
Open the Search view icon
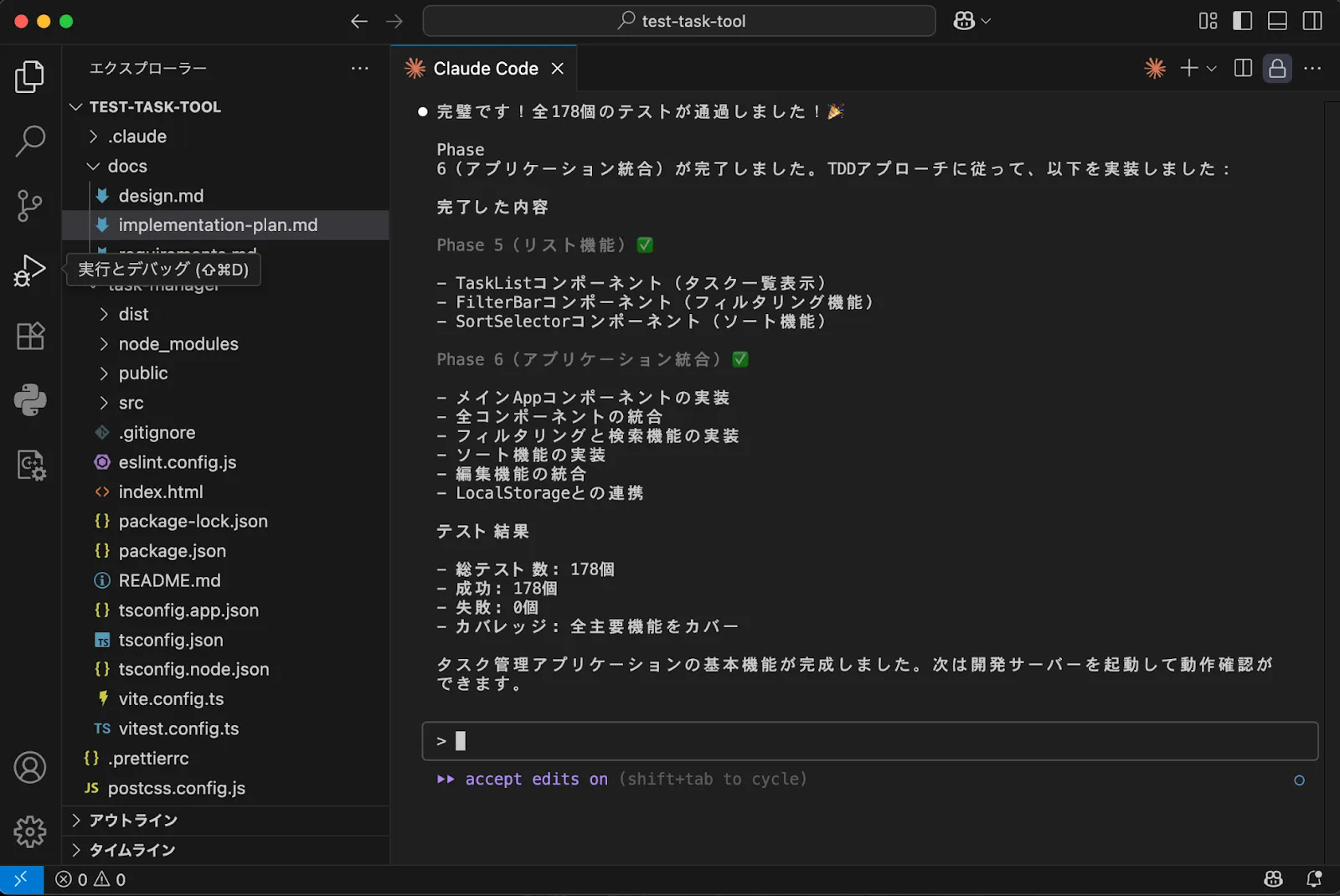[30, 141]
